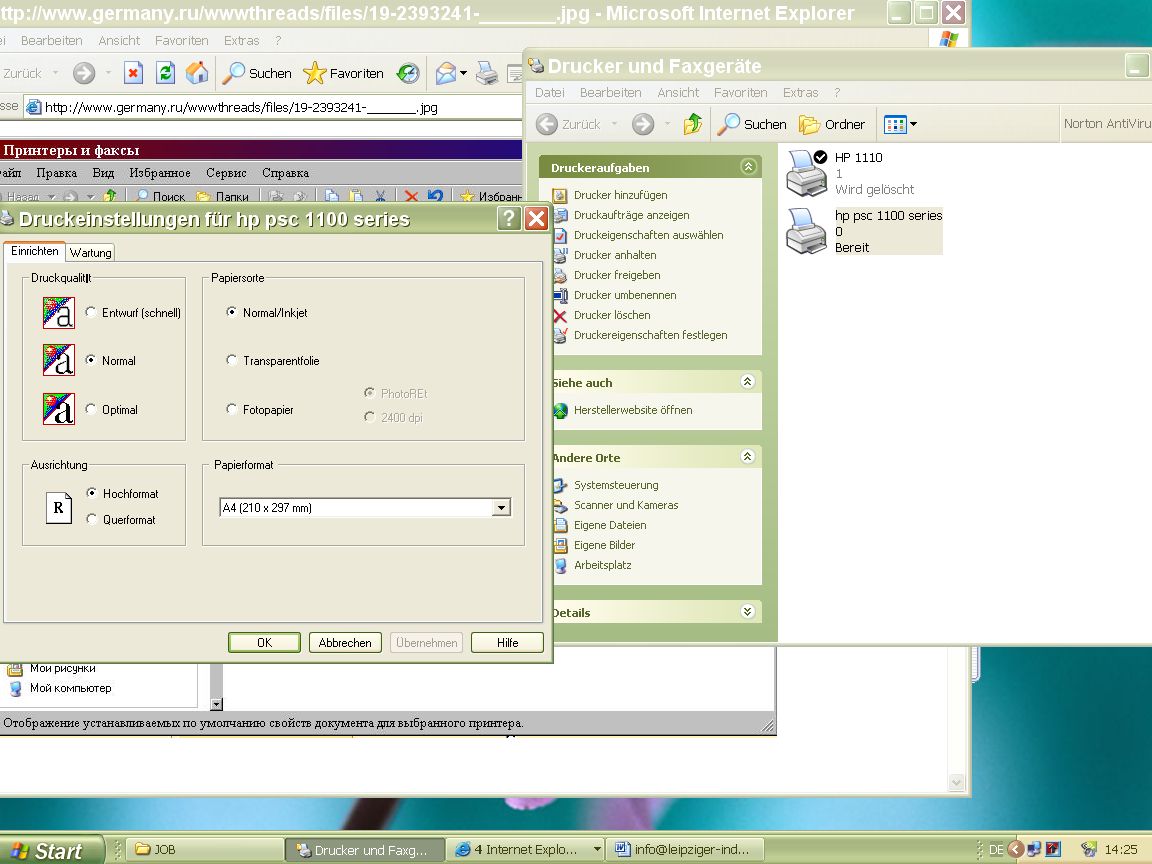Collapse the Druckeraufgaben panel
This screenshot has height=864, width=1152.
(748, 167)
